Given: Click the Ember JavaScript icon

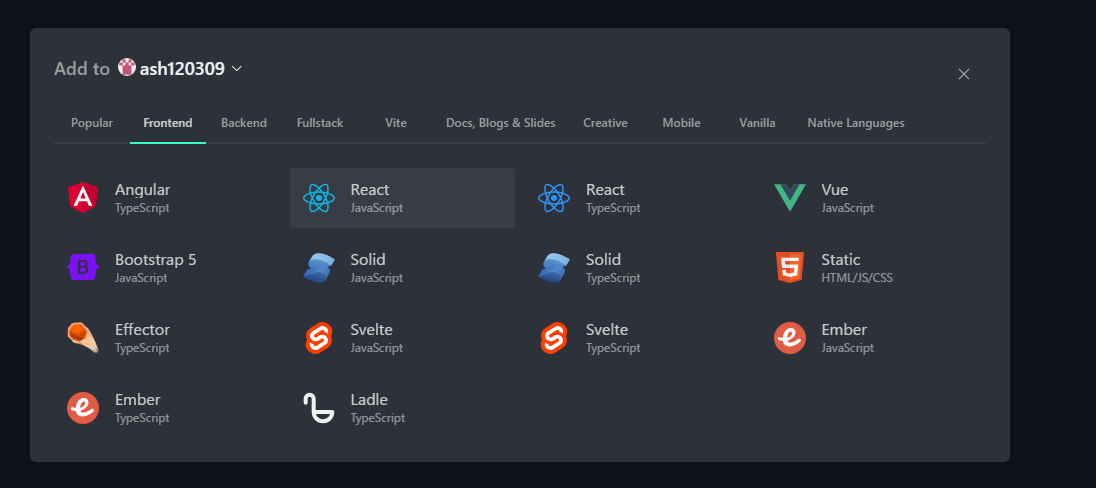Looking at the screenshot, I should [x=790, y=338].
